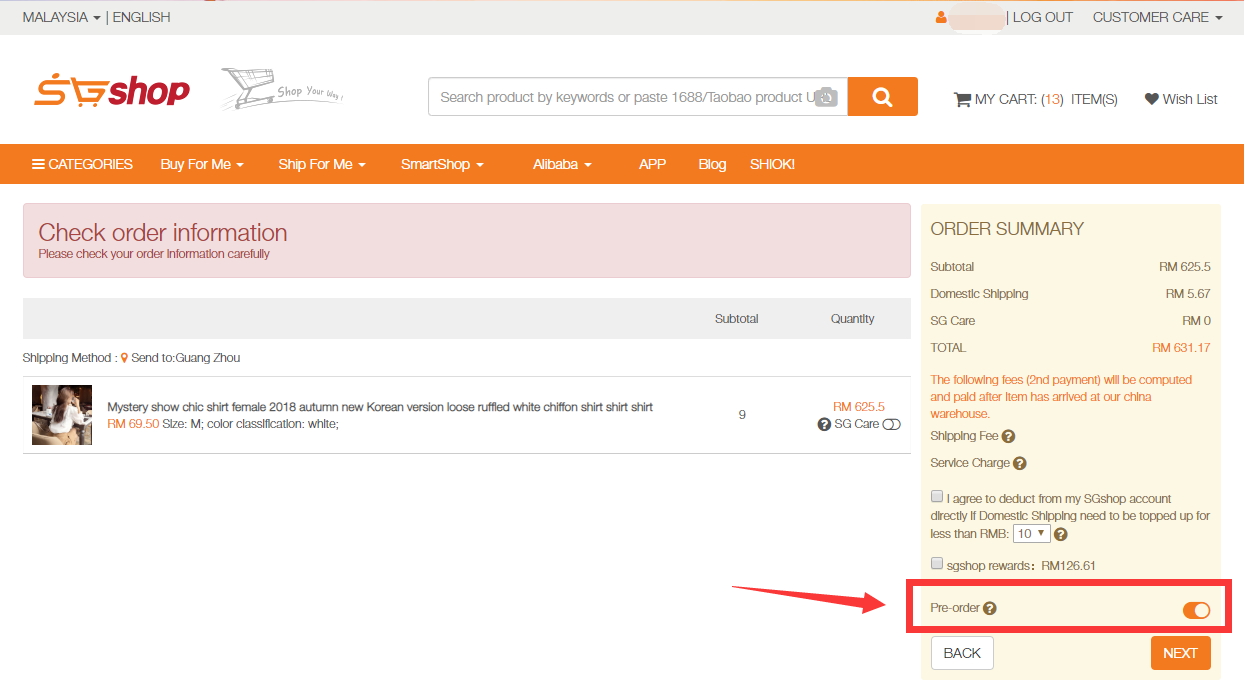Click the Check order information heading
The image size is (1244, 691).
163,232
